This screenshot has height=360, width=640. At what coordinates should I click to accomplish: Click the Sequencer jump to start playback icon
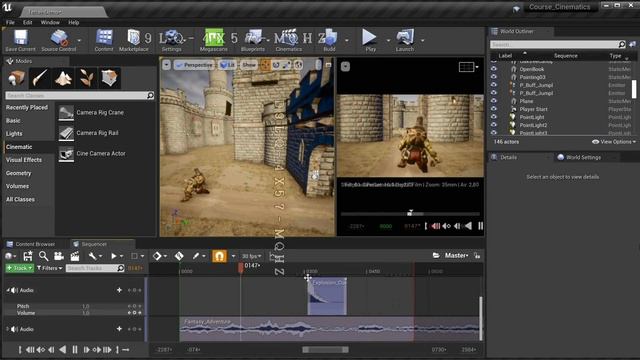(x=30, y=350)
